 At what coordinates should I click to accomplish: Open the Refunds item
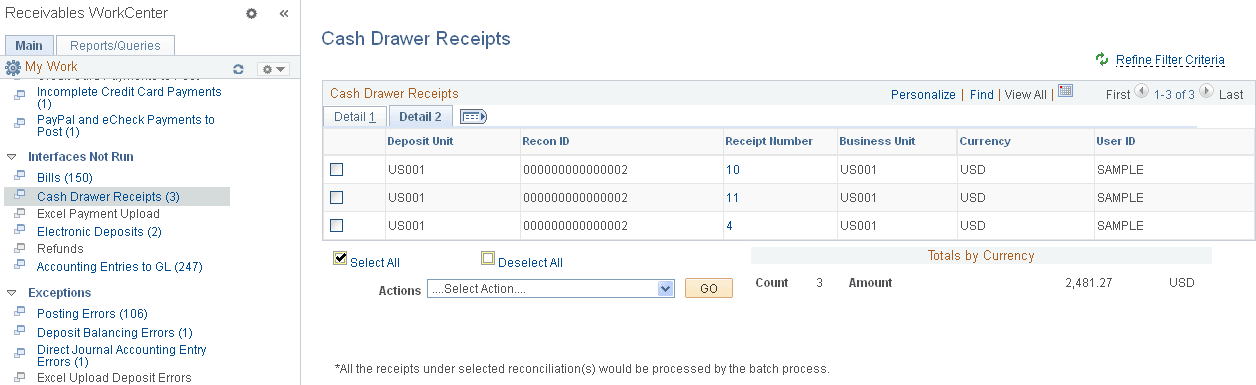click(x=60, y=249)
